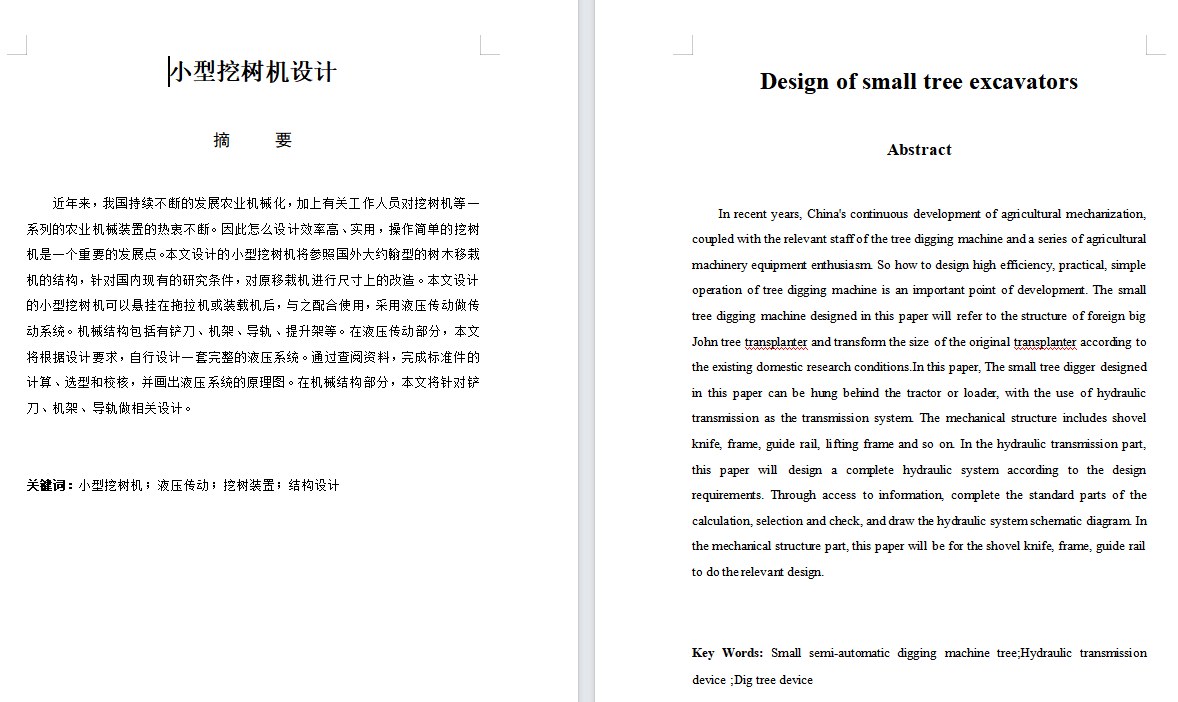Click keyword 液压传动 in Chinese keywords
The height and width of the screenshot is (702, 1178).
point(183,486)
